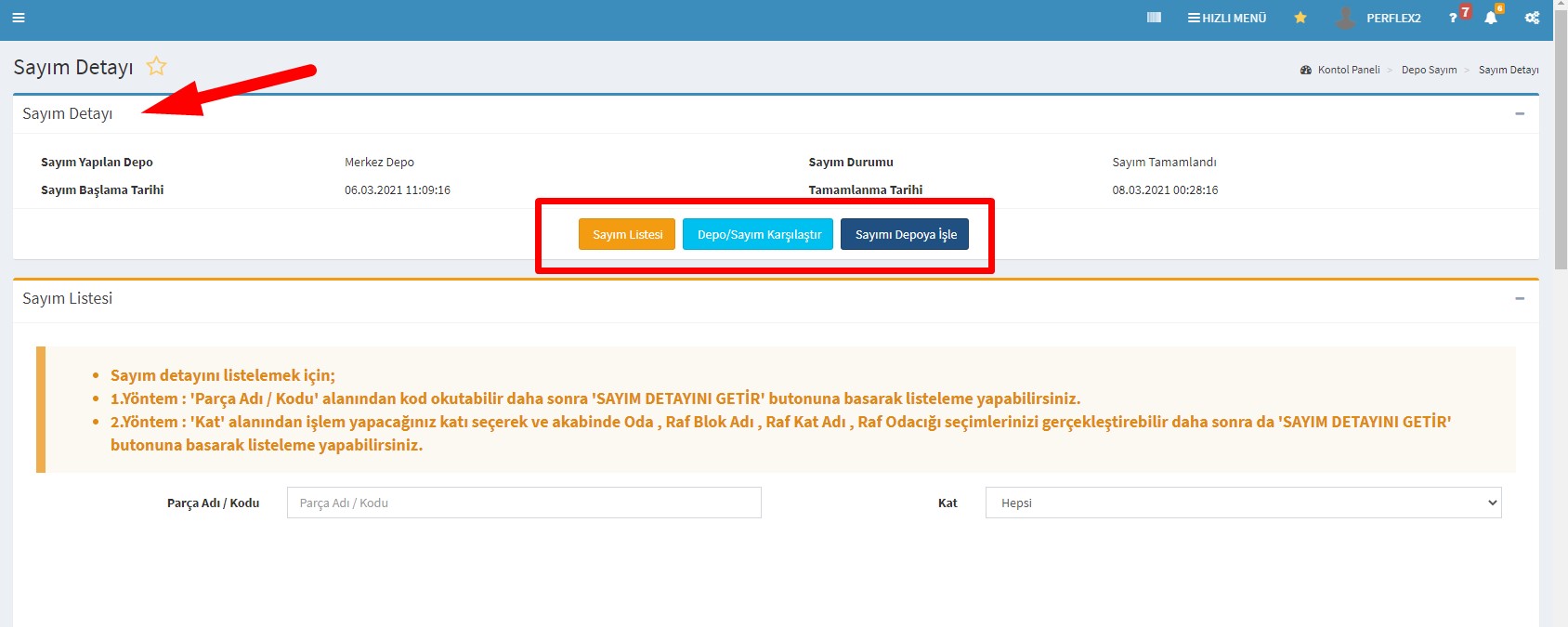Click the PERFLEX2 user avatar
This screenshot has width=1568, height=627.
point(1345,18)
